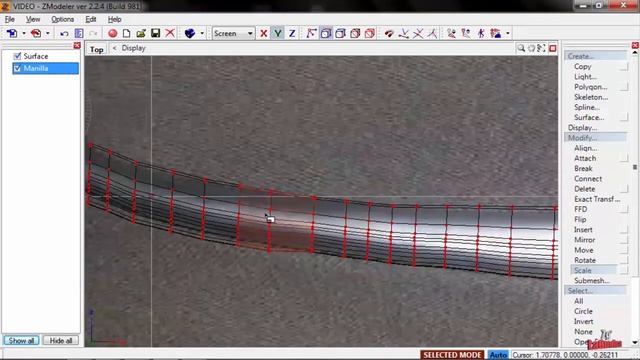Click the Export file toolbar icon

tap(36, 33)
